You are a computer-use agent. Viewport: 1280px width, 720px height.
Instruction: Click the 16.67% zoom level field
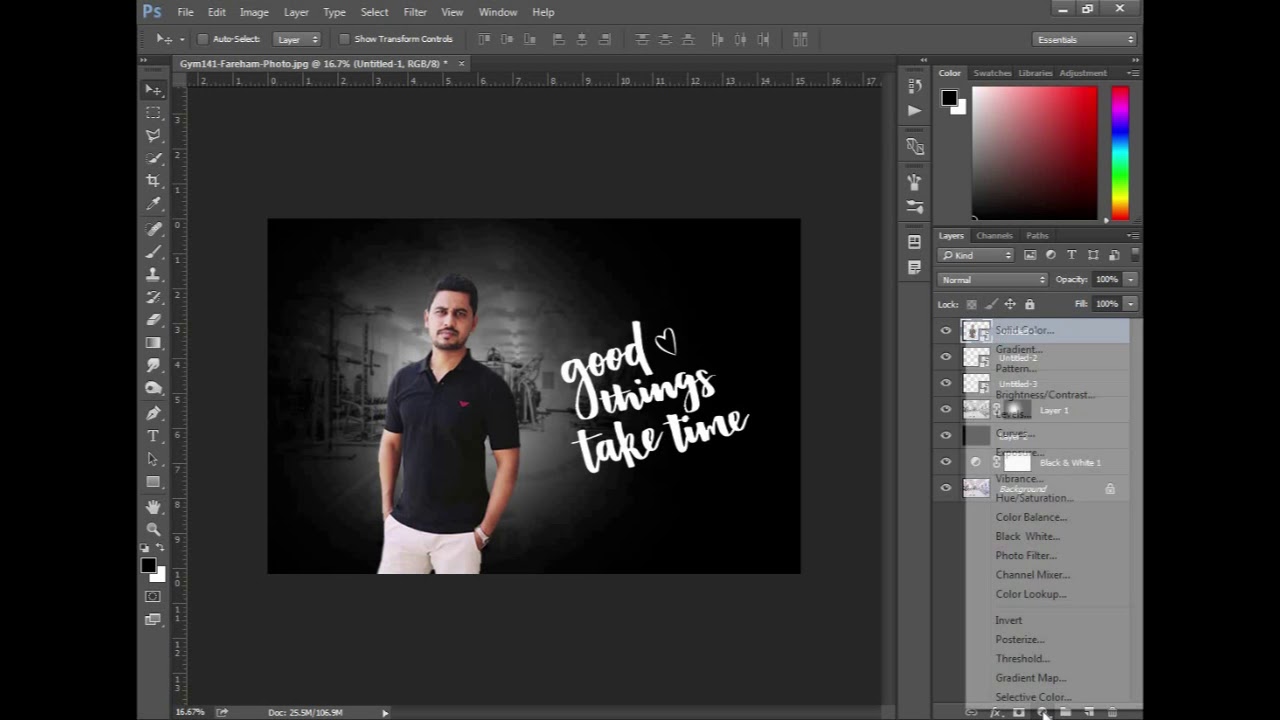pos(190,713)
